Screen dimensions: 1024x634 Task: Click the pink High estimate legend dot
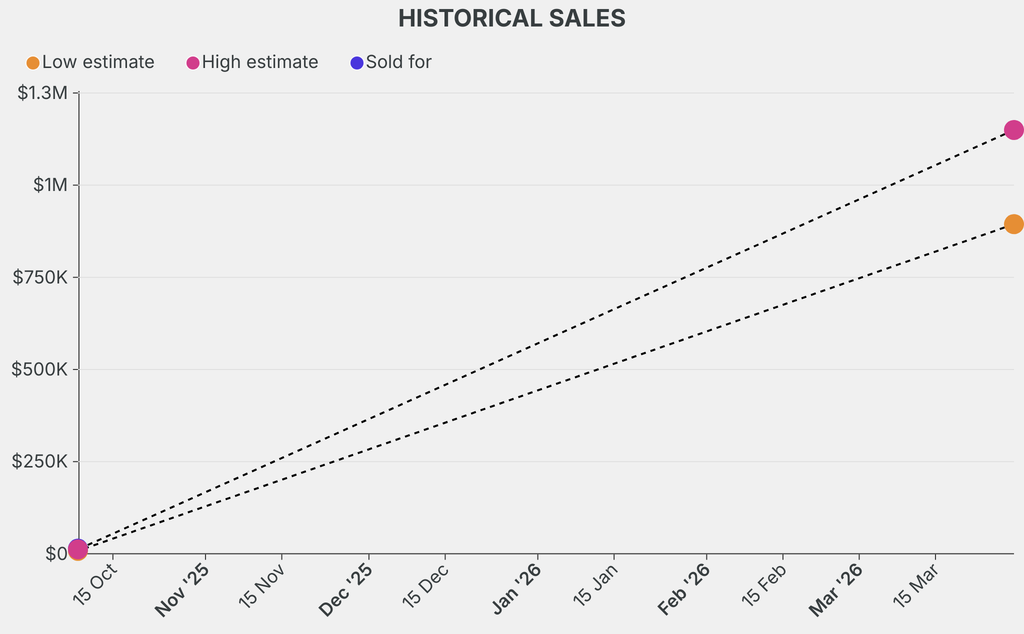coord(193,63)
